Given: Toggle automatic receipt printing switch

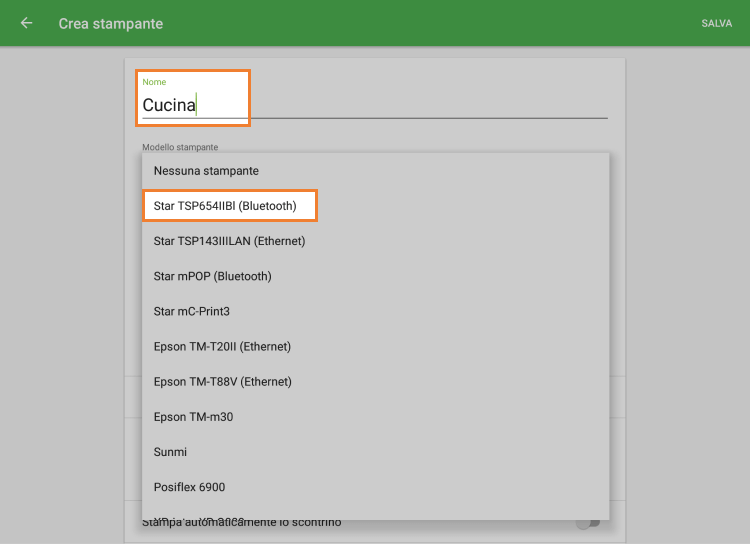Looking at the screenshot, I should point(589,522).
